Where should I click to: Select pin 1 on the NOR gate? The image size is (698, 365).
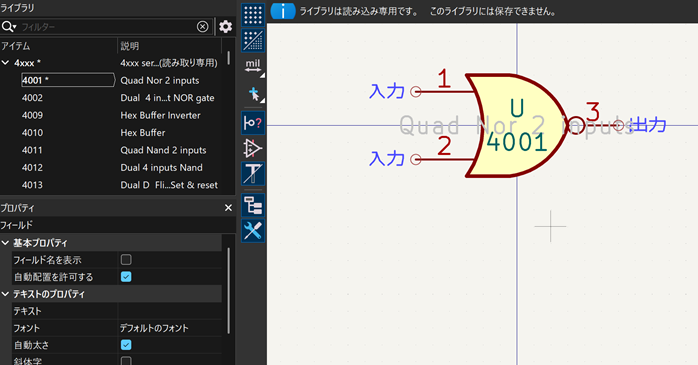441,91
